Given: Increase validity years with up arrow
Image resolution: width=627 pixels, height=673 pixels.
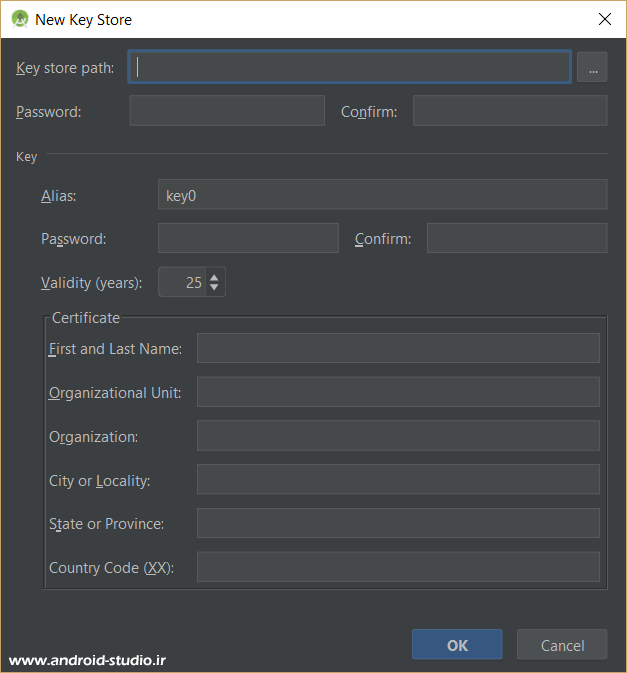Looking at the screenshot, I should tap(214, 277).
